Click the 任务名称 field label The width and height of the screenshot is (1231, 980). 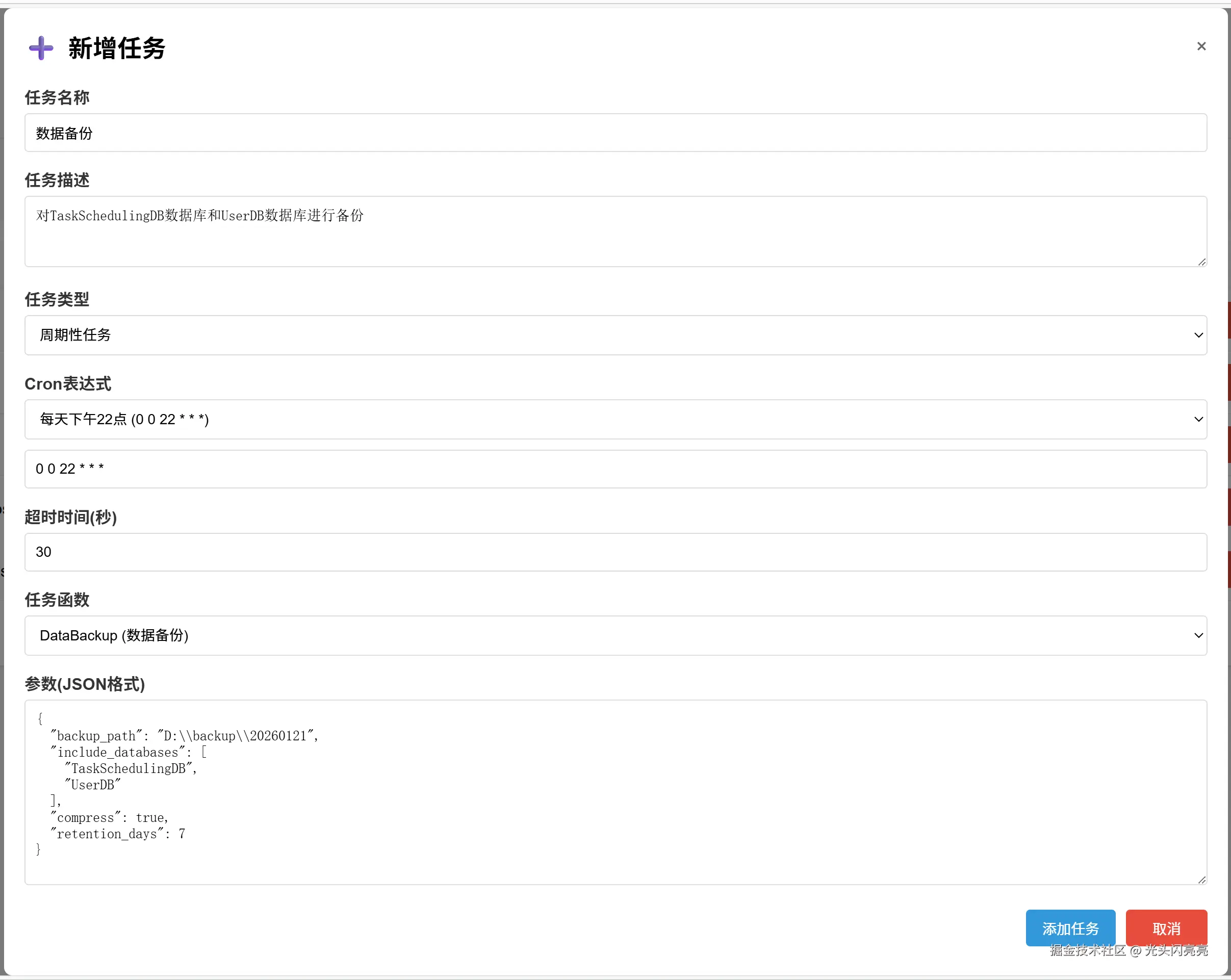57,97
